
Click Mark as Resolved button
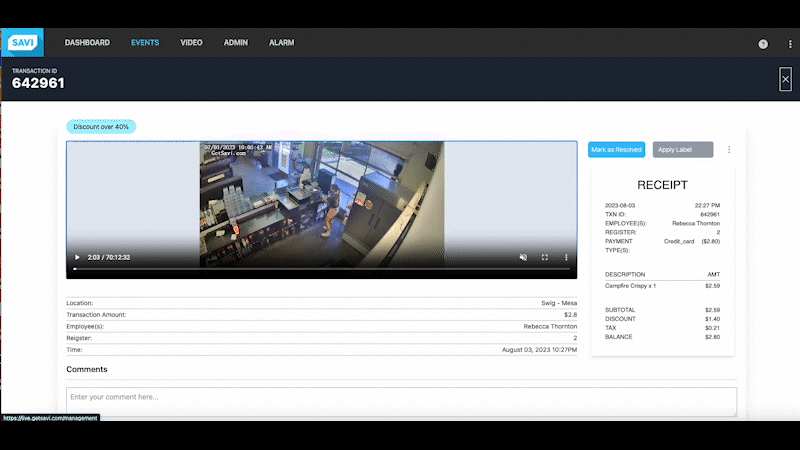coord(616,150)
